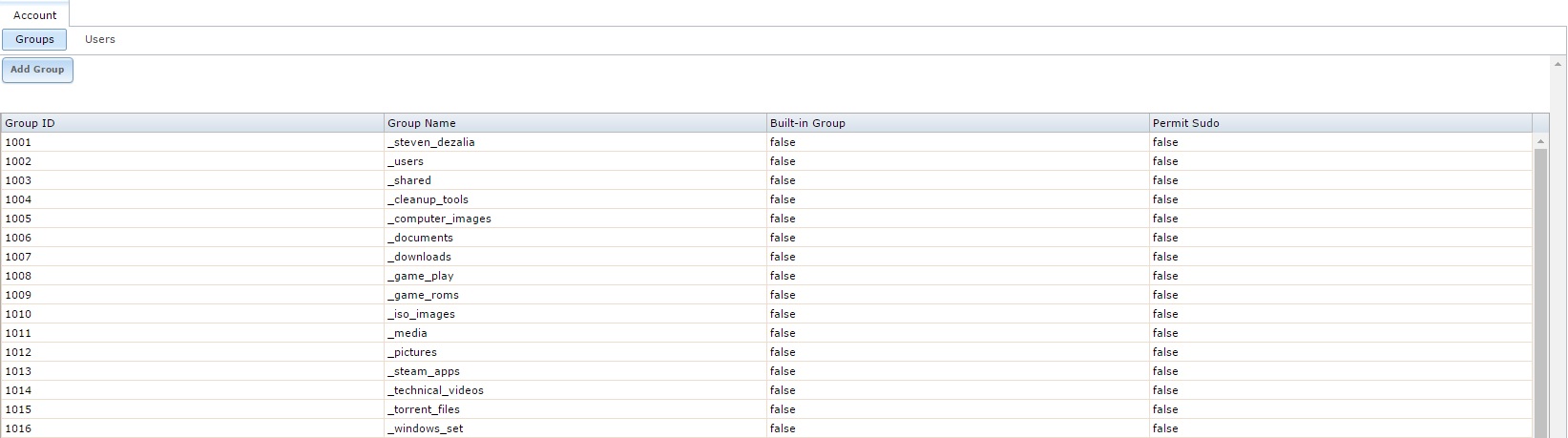Image resolution: width=1568 pixels, height=438 pixels.
Task: Click the _game_roms group entry
Action: [x=423, y=295]
